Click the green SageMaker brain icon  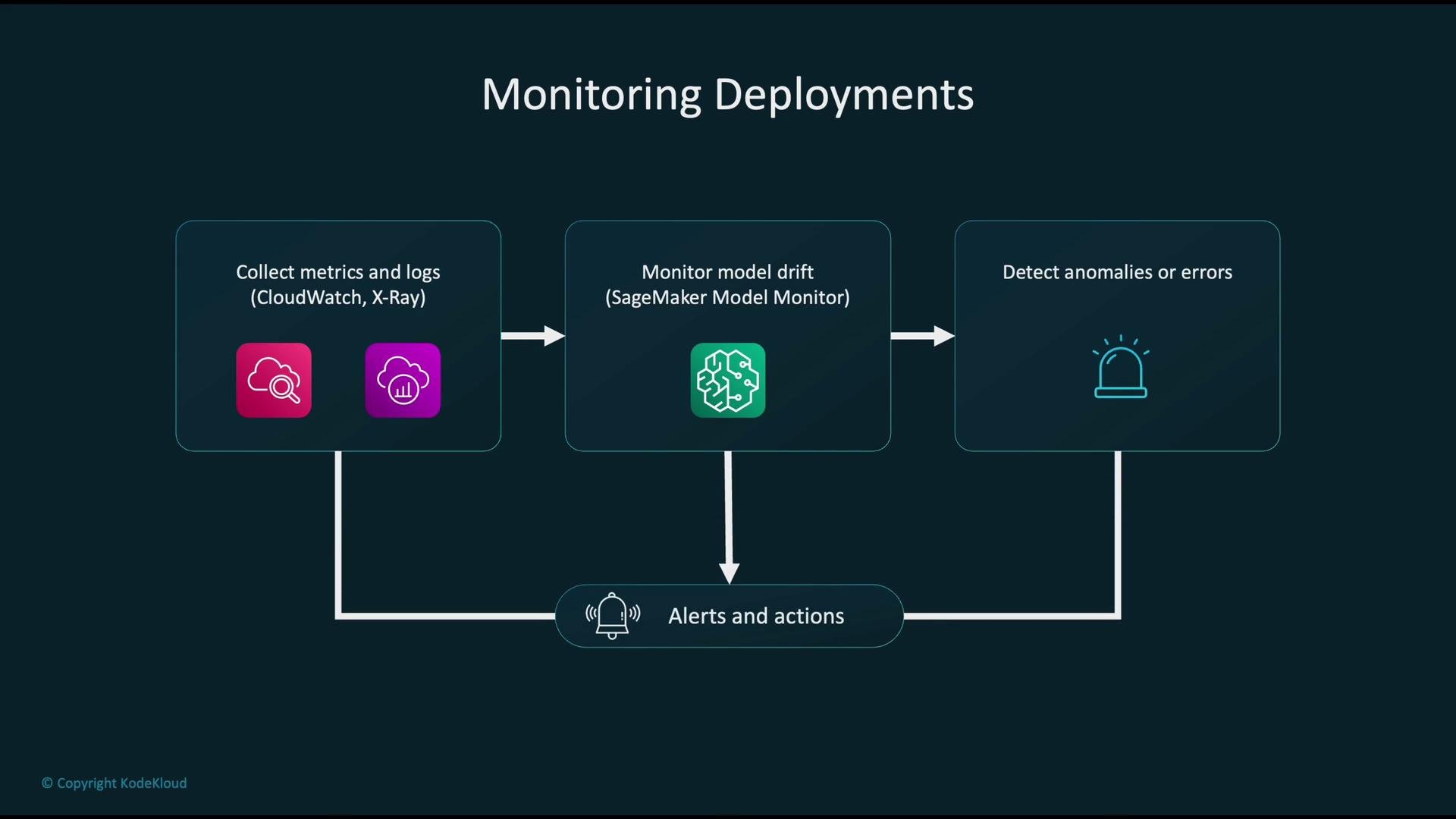point(728,380)
